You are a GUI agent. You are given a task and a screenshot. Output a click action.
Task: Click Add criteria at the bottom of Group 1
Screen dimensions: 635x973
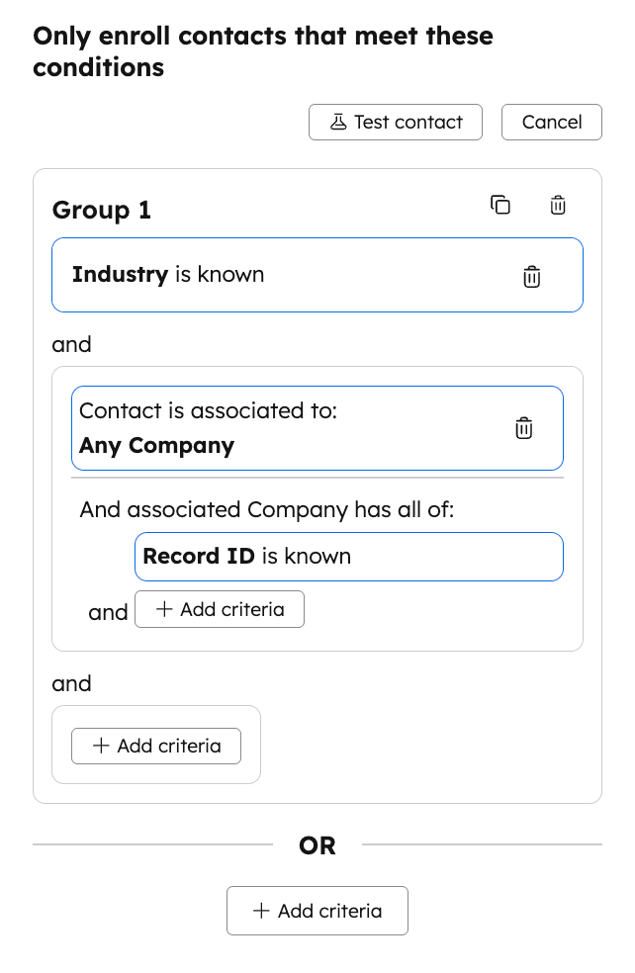coord(155,744)
